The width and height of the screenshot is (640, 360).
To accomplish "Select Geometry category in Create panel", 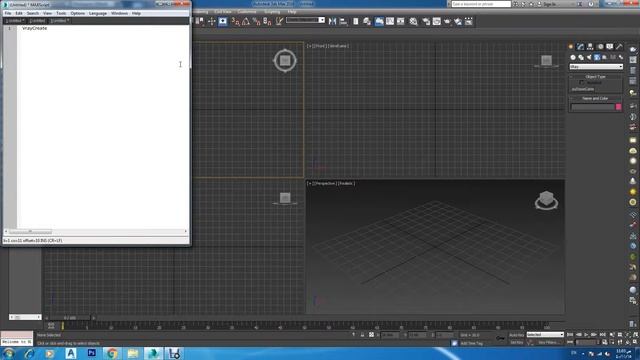I will point(573,58).
